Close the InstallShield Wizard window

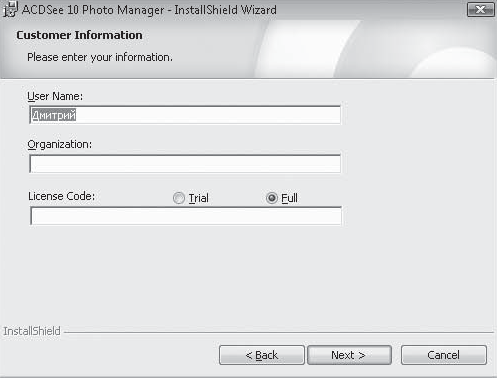tap(480, 10)
